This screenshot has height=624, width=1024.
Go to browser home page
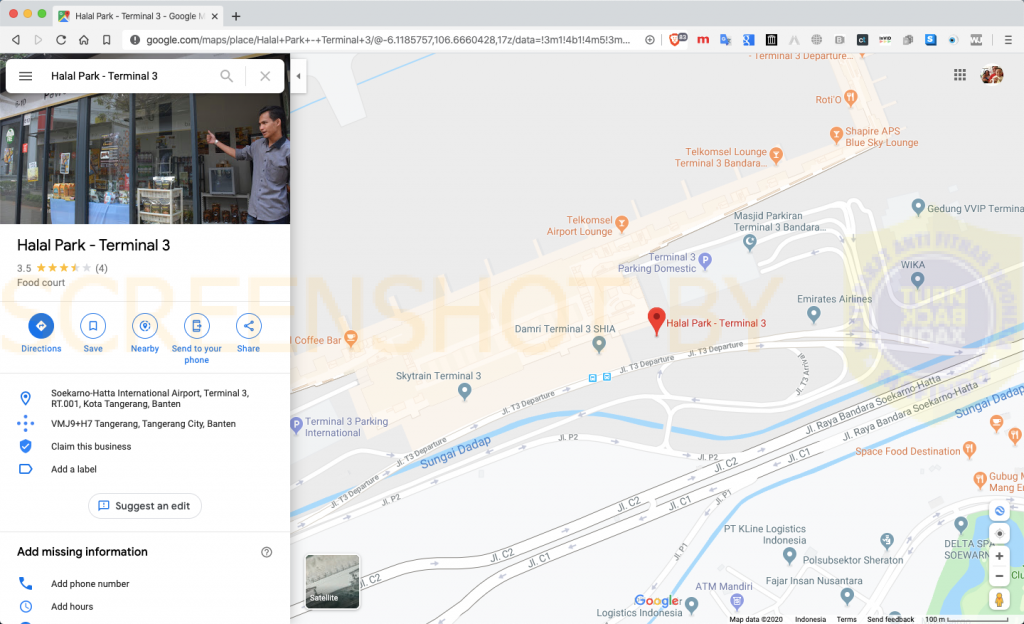click(84, 40)
